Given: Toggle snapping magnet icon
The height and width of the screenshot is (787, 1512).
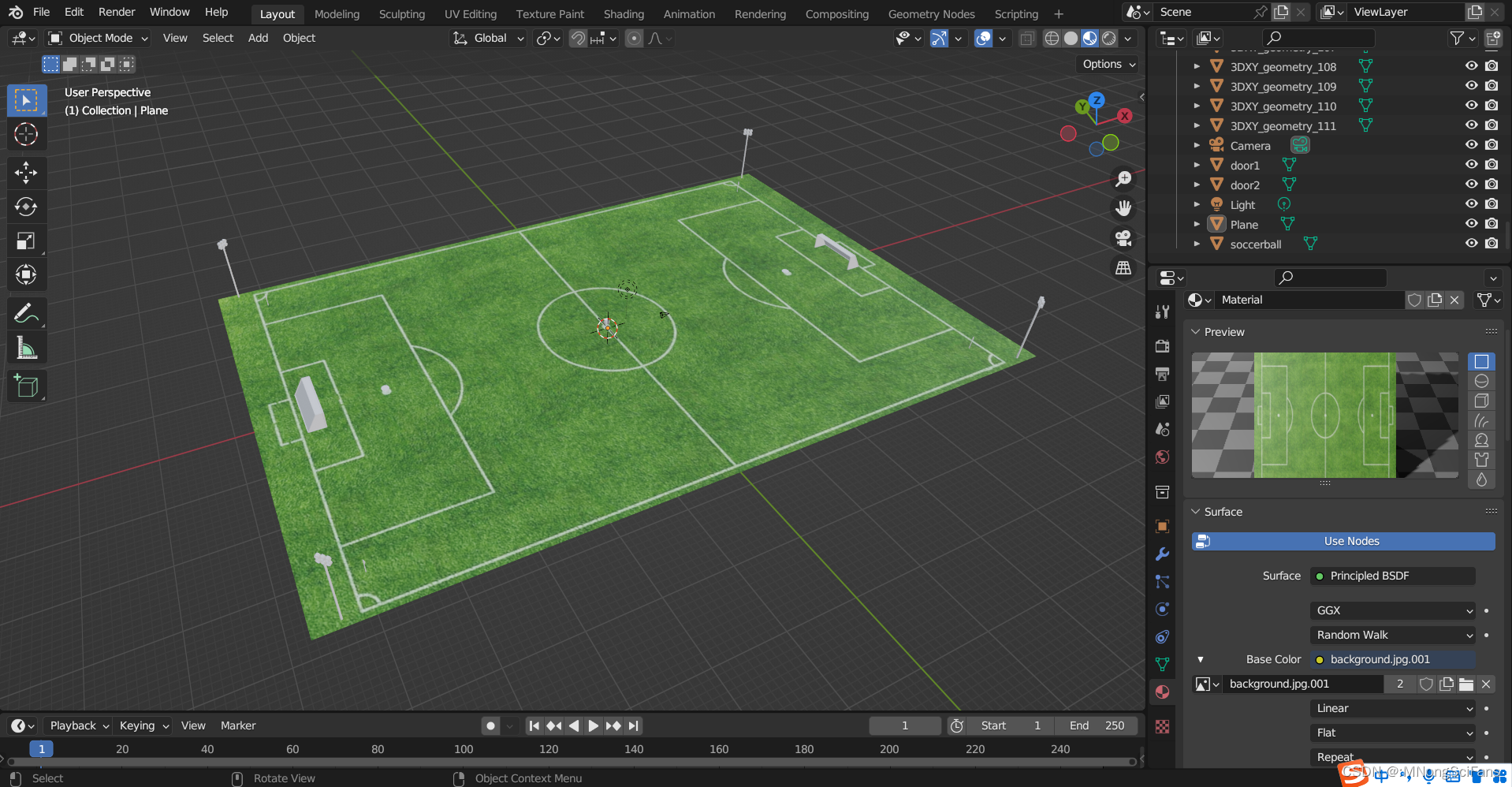Looking at the screenshot, I should pyautogui.click(x=578, y=38).
